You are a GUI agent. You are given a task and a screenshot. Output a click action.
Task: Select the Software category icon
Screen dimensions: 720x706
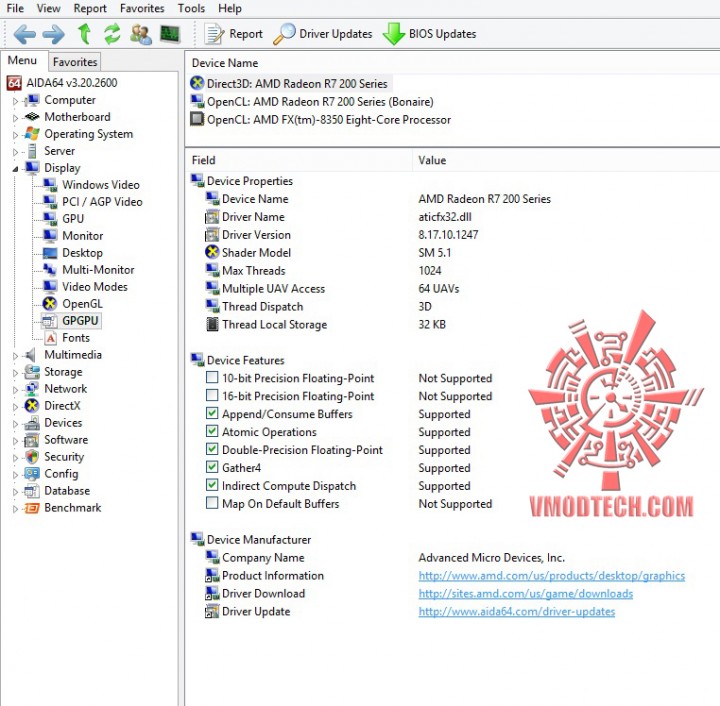coord(32,440)
